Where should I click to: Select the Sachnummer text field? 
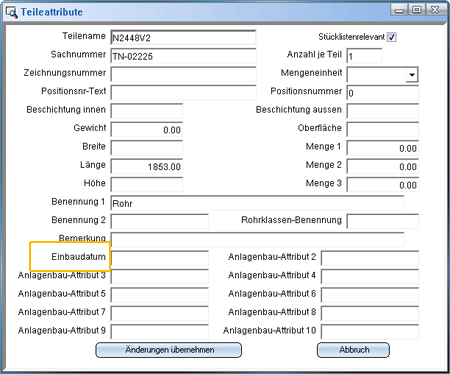tap(183, 56)
